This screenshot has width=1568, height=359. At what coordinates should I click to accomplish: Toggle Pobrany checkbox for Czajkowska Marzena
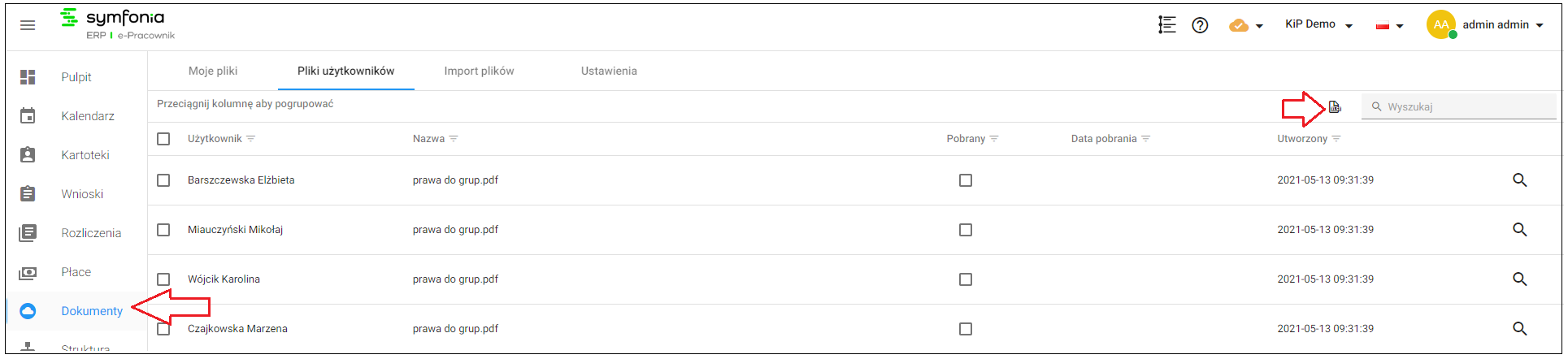click(x=966, y=329)
